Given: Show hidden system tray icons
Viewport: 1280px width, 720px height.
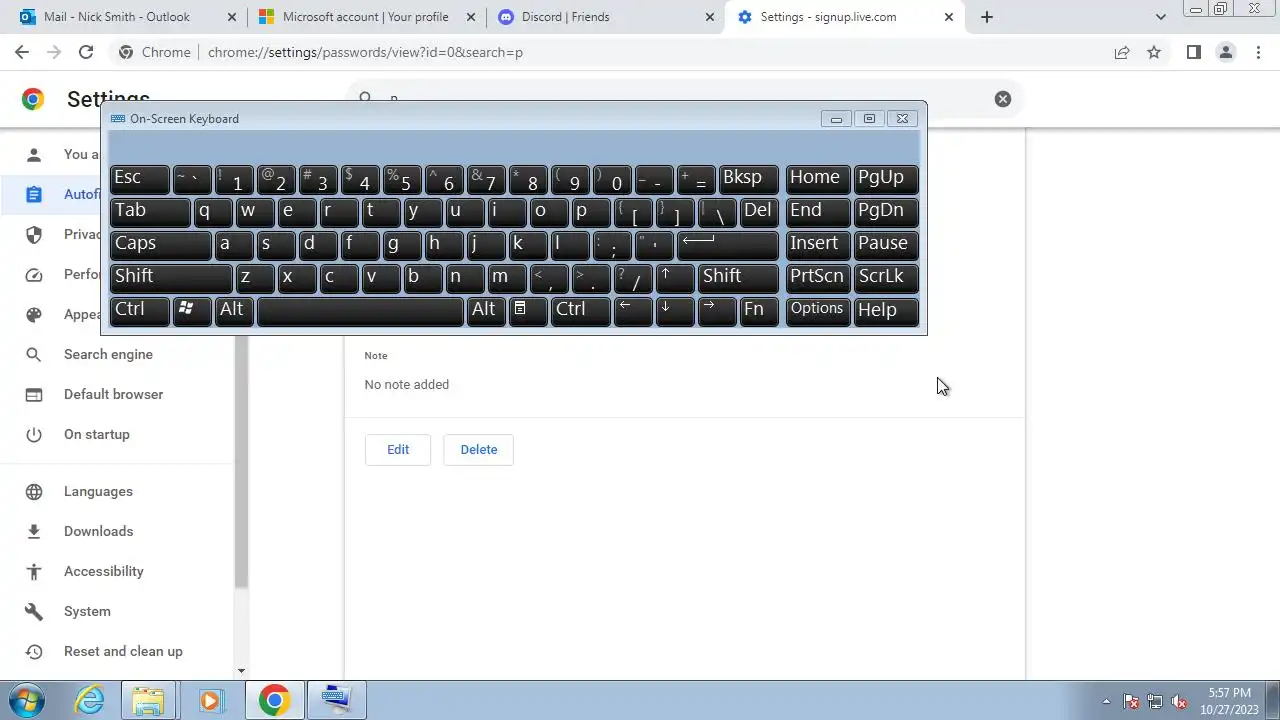Looking at the screenshot, I should pos(1105,701).
